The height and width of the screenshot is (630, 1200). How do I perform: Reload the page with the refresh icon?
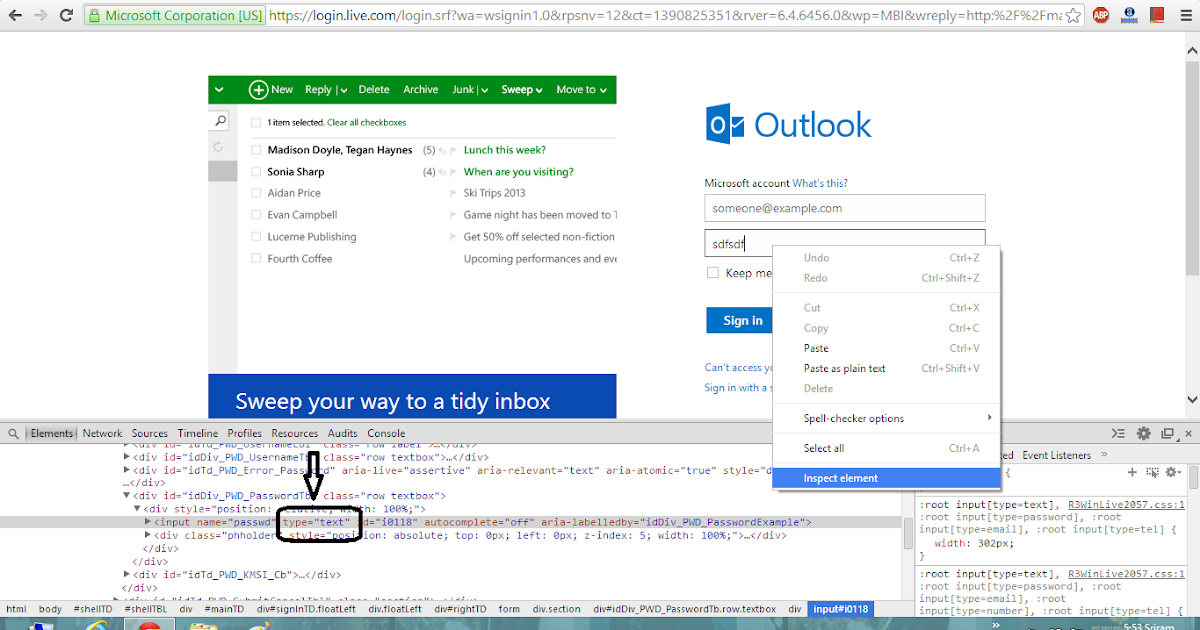pyautogui.click(x=68, y=16)
